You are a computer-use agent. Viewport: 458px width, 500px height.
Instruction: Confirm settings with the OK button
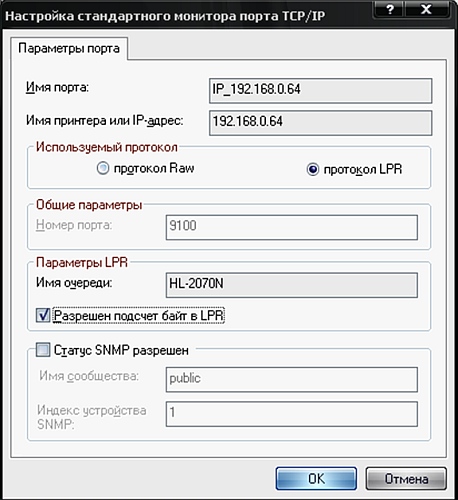pos(316,478)
